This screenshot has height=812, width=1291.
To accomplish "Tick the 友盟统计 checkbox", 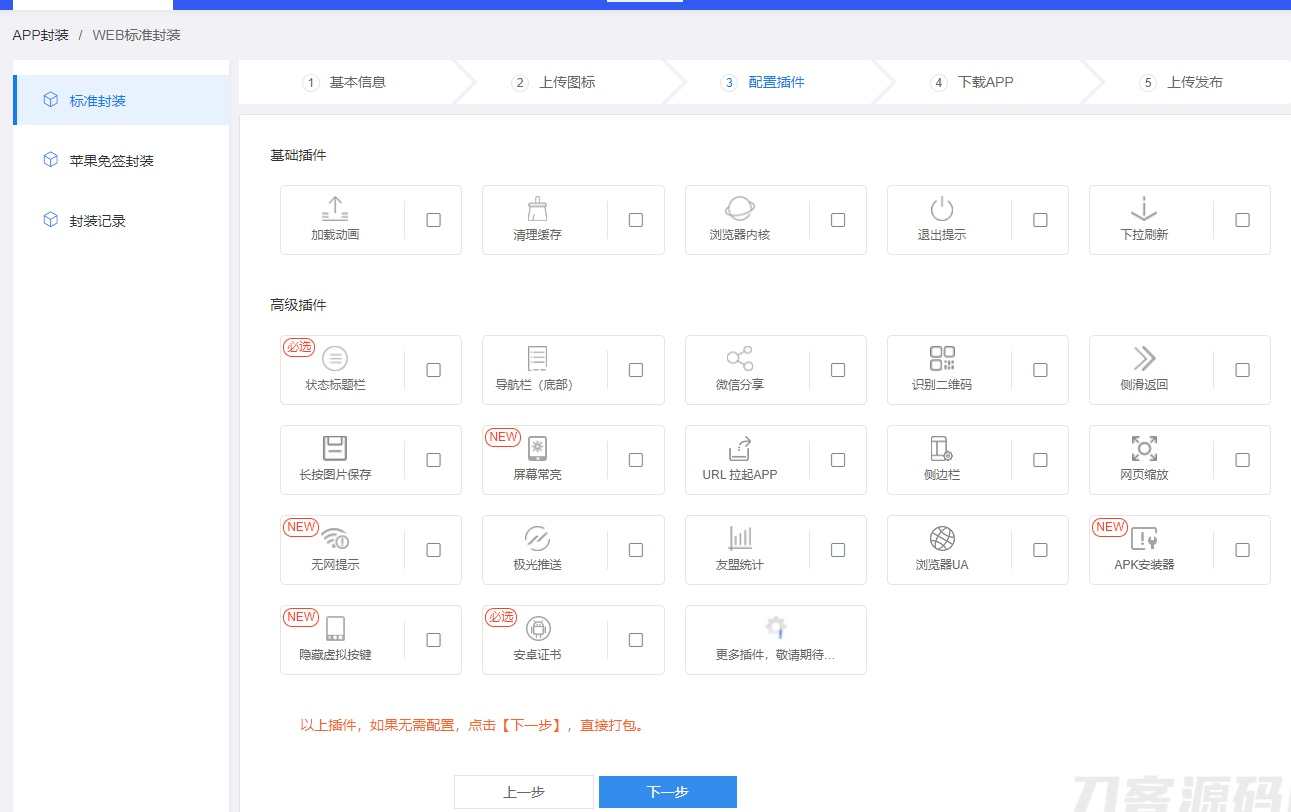I will pyautogui.click(x=838, y=550).
